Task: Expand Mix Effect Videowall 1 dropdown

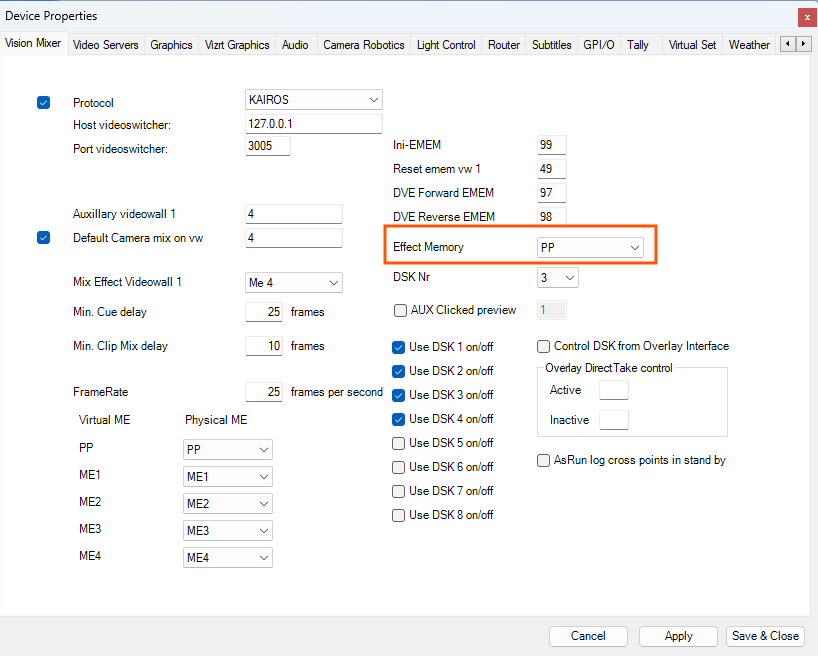Action: [293, 283]
